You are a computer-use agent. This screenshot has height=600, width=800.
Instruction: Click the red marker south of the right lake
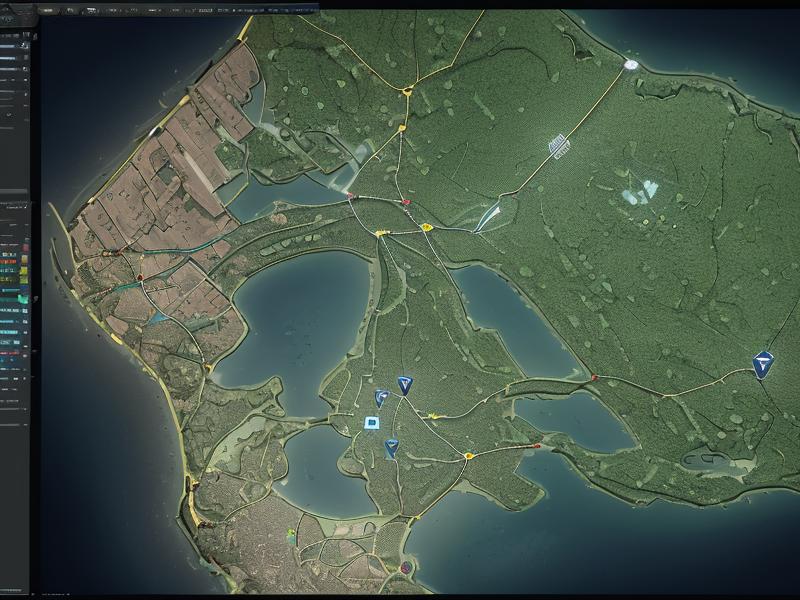[x=537, y=446]
